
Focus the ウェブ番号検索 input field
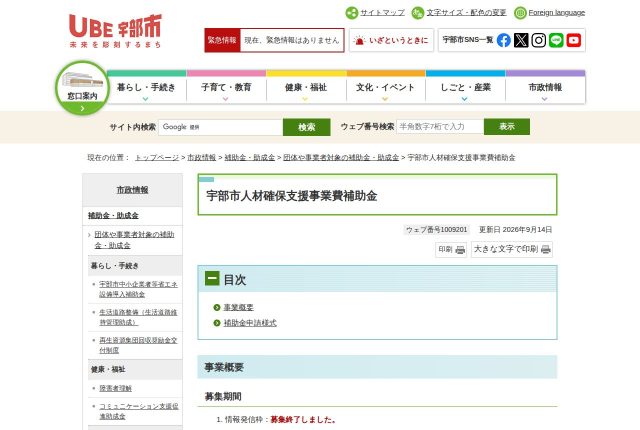(x=440, y=126)
